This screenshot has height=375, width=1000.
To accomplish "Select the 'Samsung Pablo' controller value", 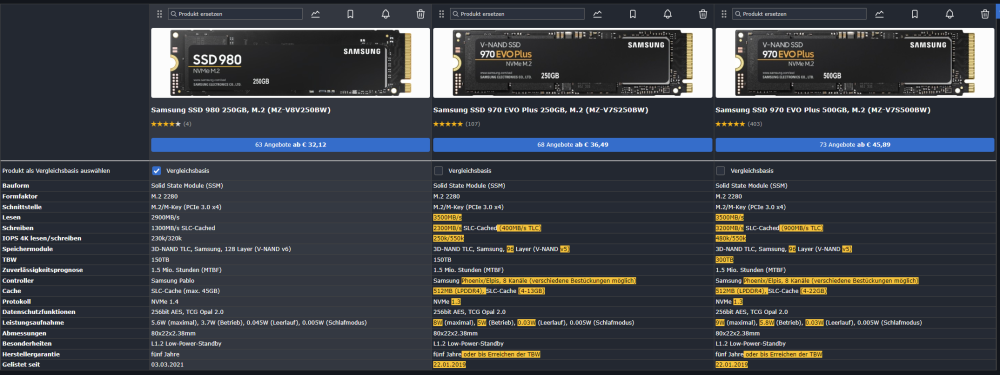I will tap(172, 281).
